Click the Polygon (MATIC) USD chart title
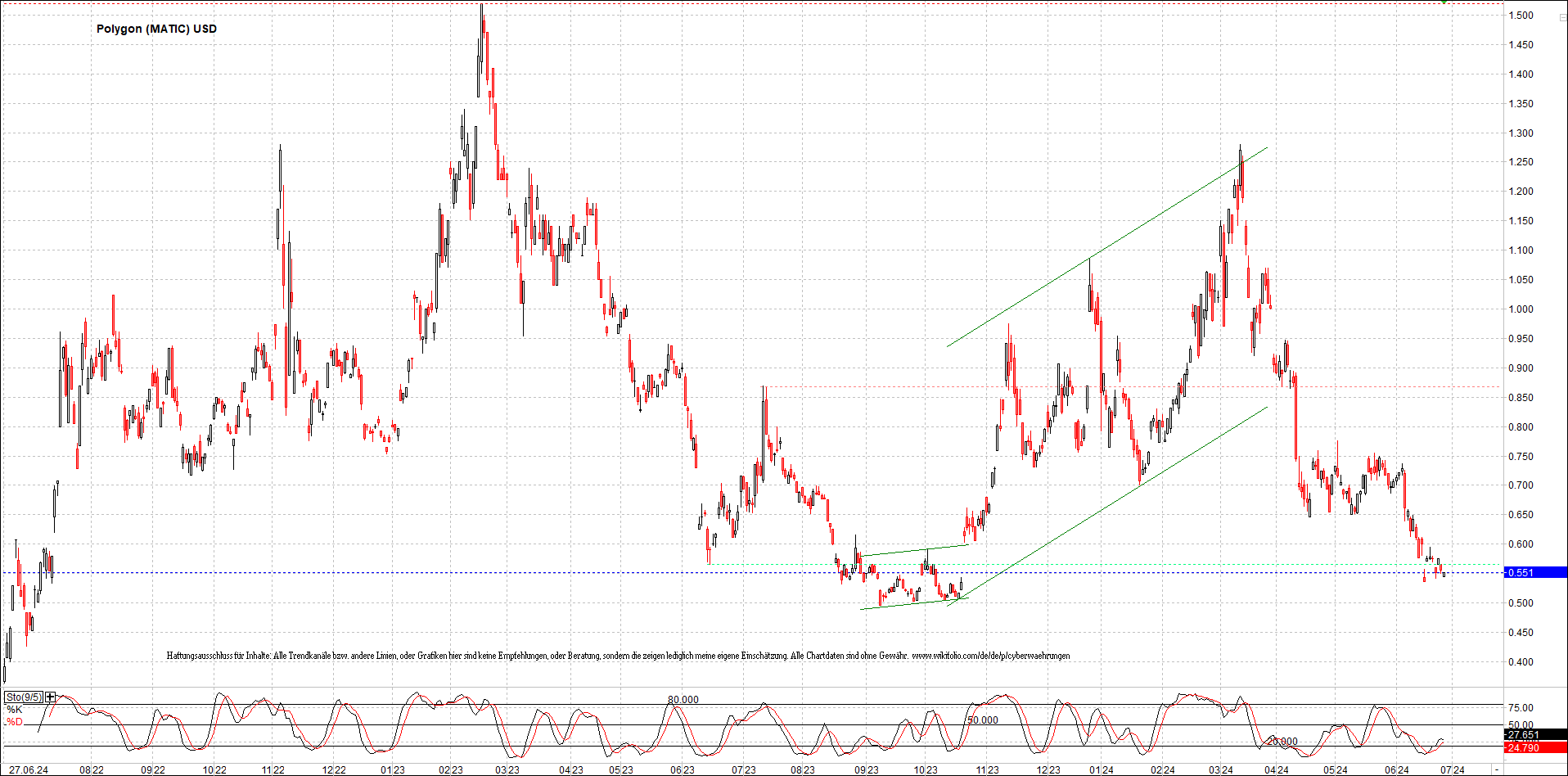This screenshot has width=1568, height=776. click(x=156, y=29)
